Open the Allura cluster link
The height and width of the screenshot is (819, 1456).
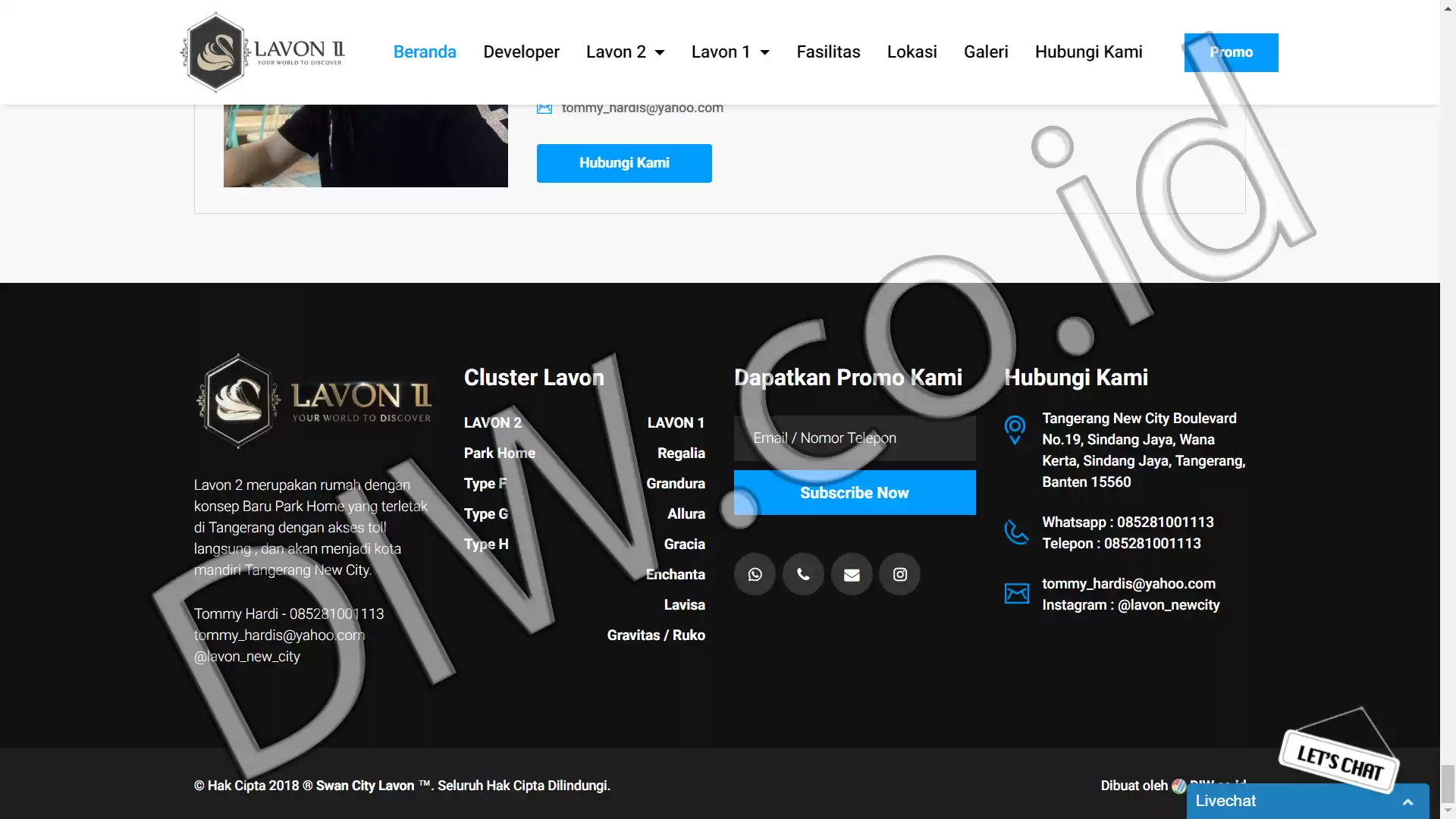(686, 513)
